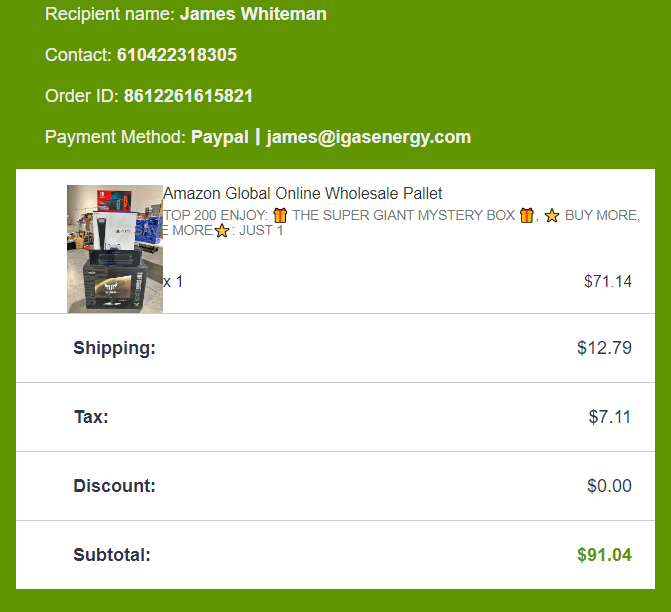
Task: Click the Order ID number 8612261615821
Action: coord(188,96)
